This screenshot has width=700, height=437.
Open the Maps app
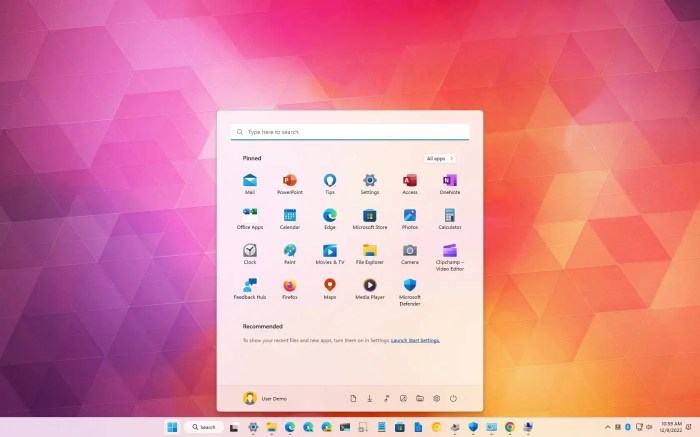pyautogui.click(x=329, y=288)
